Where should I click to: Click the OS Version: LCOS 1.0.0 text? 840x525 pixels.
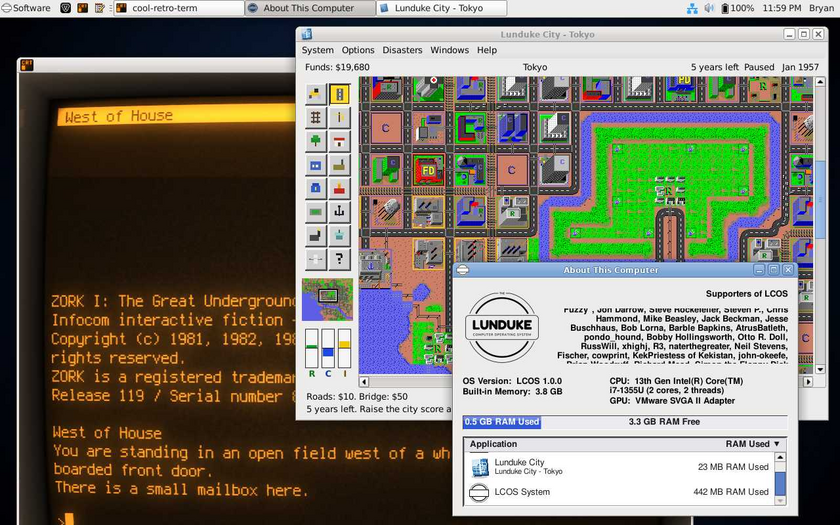(x=512, y=381)
